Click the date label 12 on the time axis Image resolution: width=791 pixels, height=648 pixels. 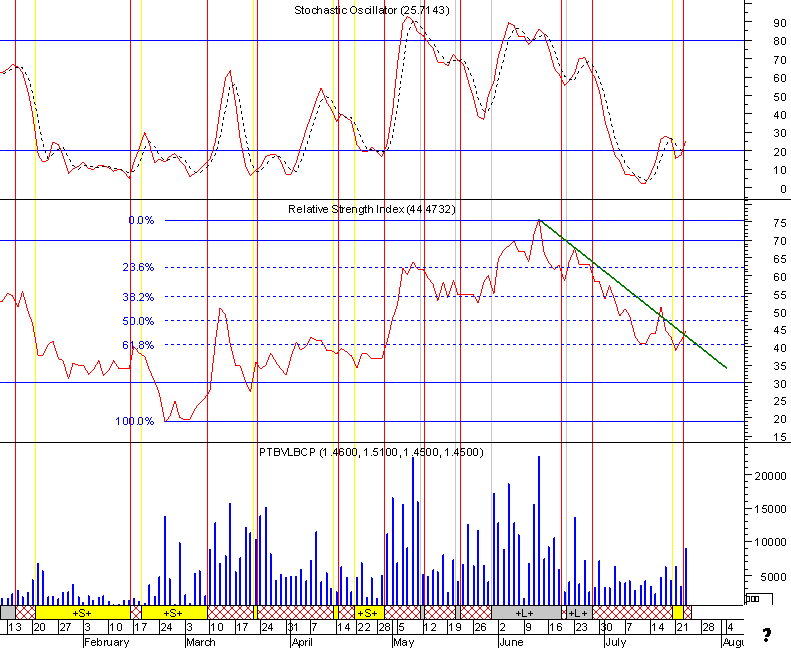tap(430, 627)
